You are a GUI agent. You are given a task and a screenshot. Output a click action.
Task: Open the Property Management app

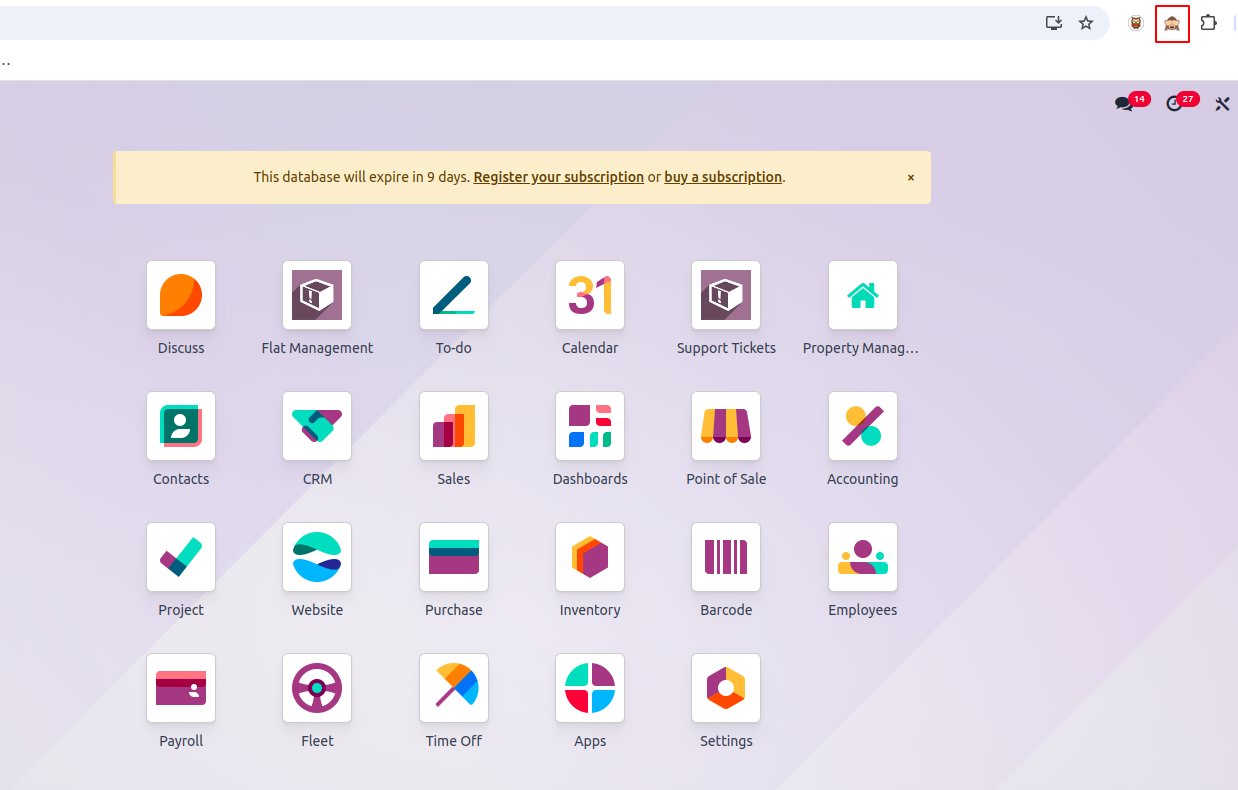point(863,295)
